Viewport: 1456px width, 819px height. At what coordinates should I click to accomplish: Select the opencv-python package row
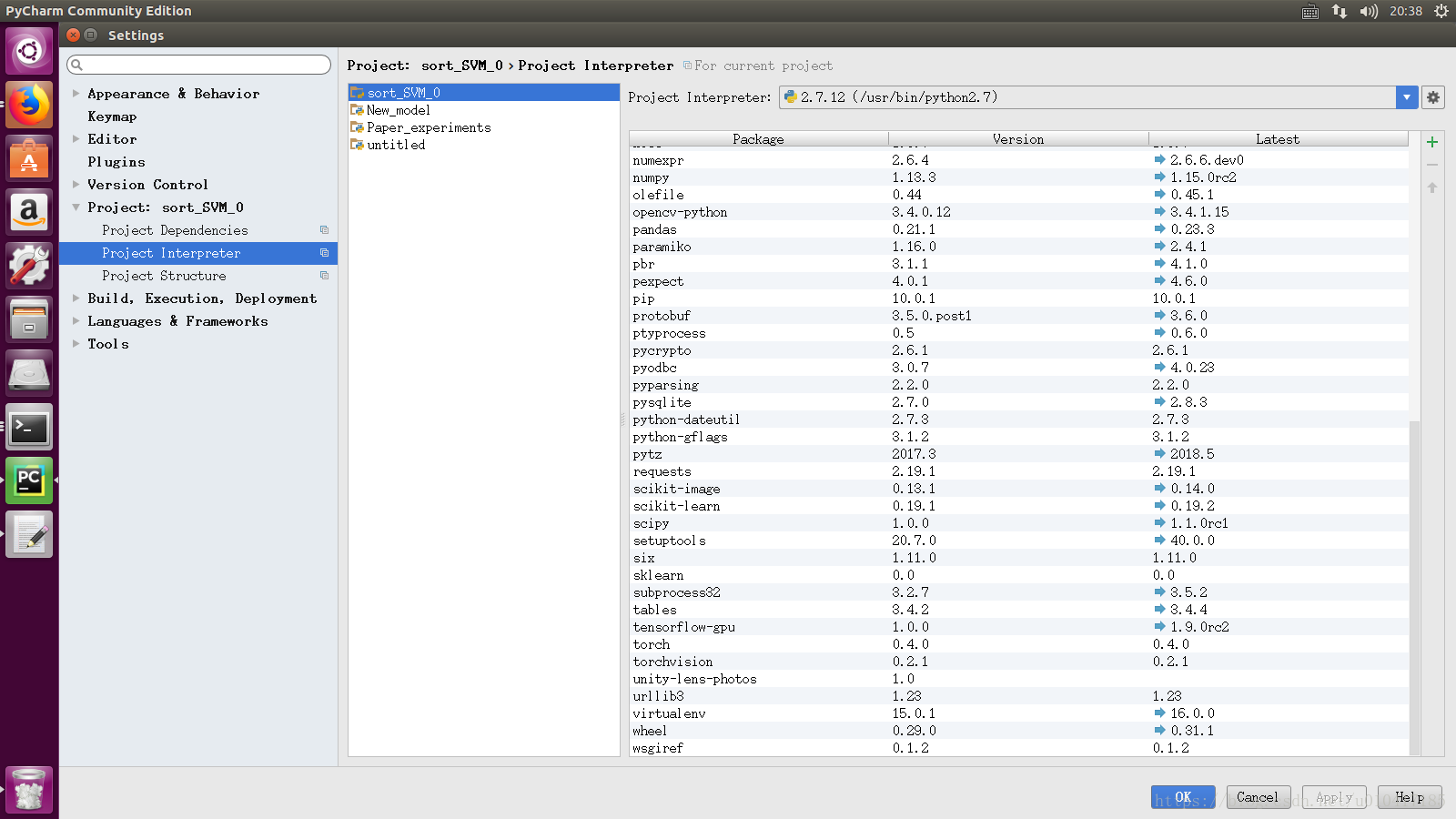coord(1018,212)
